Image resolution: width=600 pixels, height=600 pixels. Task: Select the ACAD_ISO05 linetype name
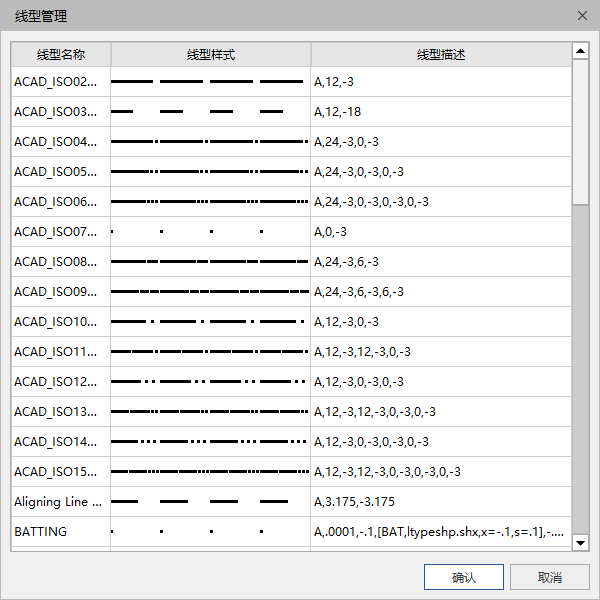point(55,171)
